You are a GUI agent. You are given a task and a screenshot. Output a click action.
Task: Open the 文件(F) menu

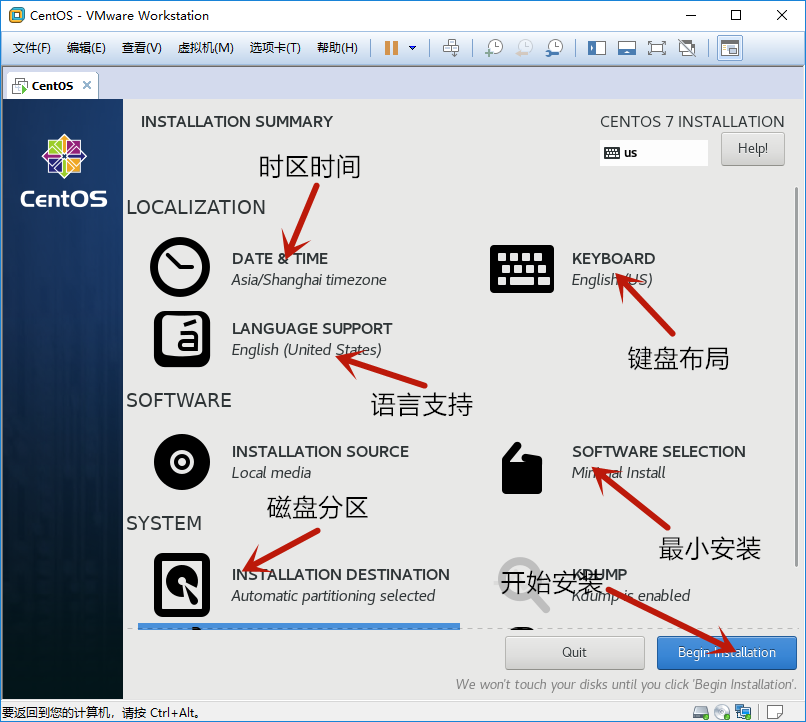tap(32, 48)
